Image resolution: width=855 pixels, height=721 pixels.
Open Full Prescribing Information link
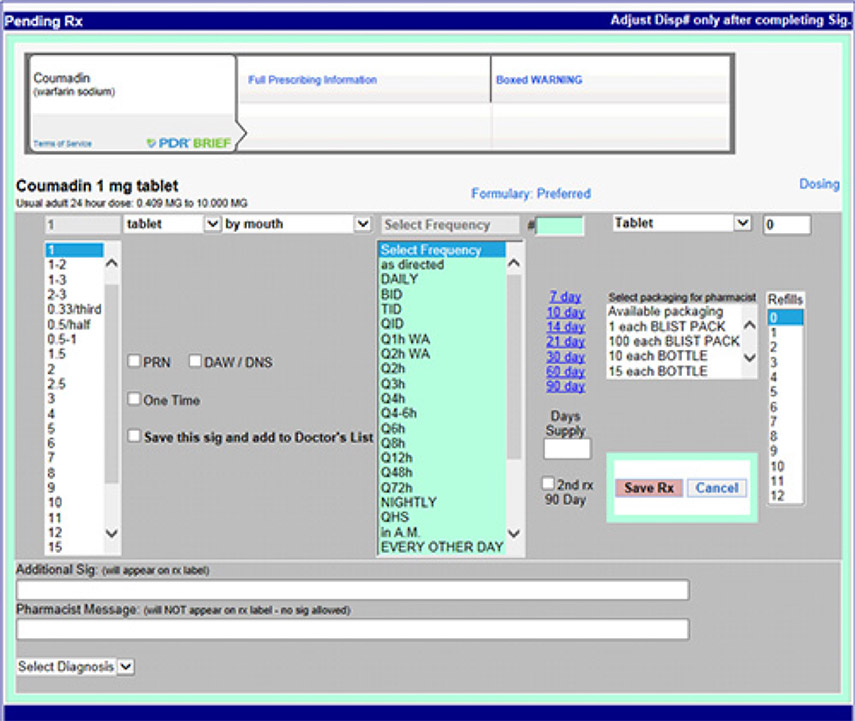click(312, 80)
